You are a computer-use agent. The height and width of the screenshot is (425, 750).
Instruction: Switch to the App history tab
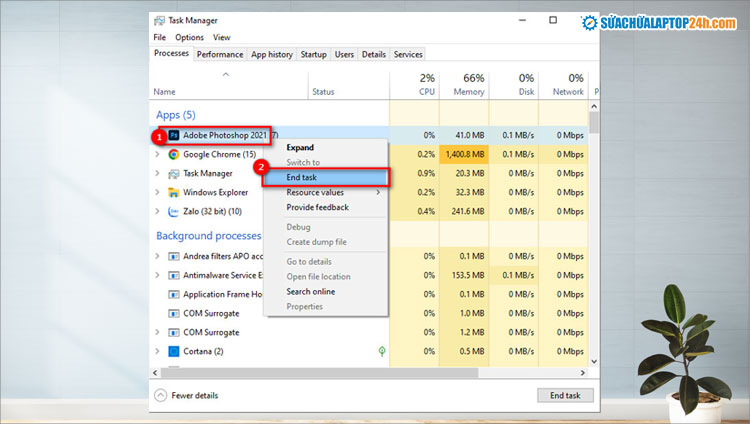tap(272, 54)
